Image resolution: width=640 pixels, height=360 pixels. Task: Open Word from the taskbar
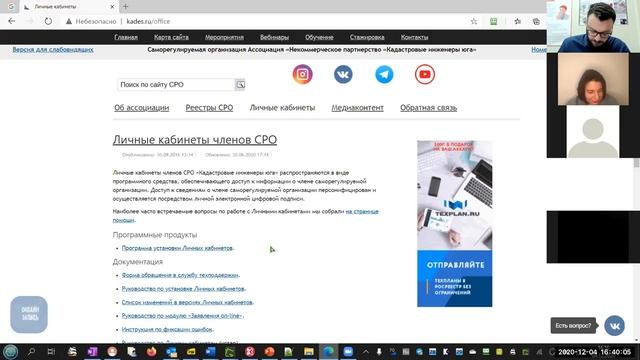(x=211, y=351)
